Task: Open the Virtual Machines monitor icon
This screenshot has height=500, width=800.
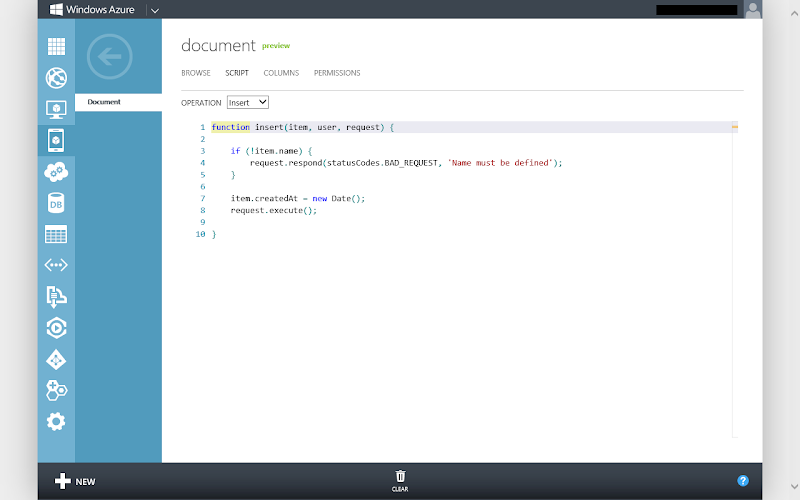Action: (x=56, y=110)
